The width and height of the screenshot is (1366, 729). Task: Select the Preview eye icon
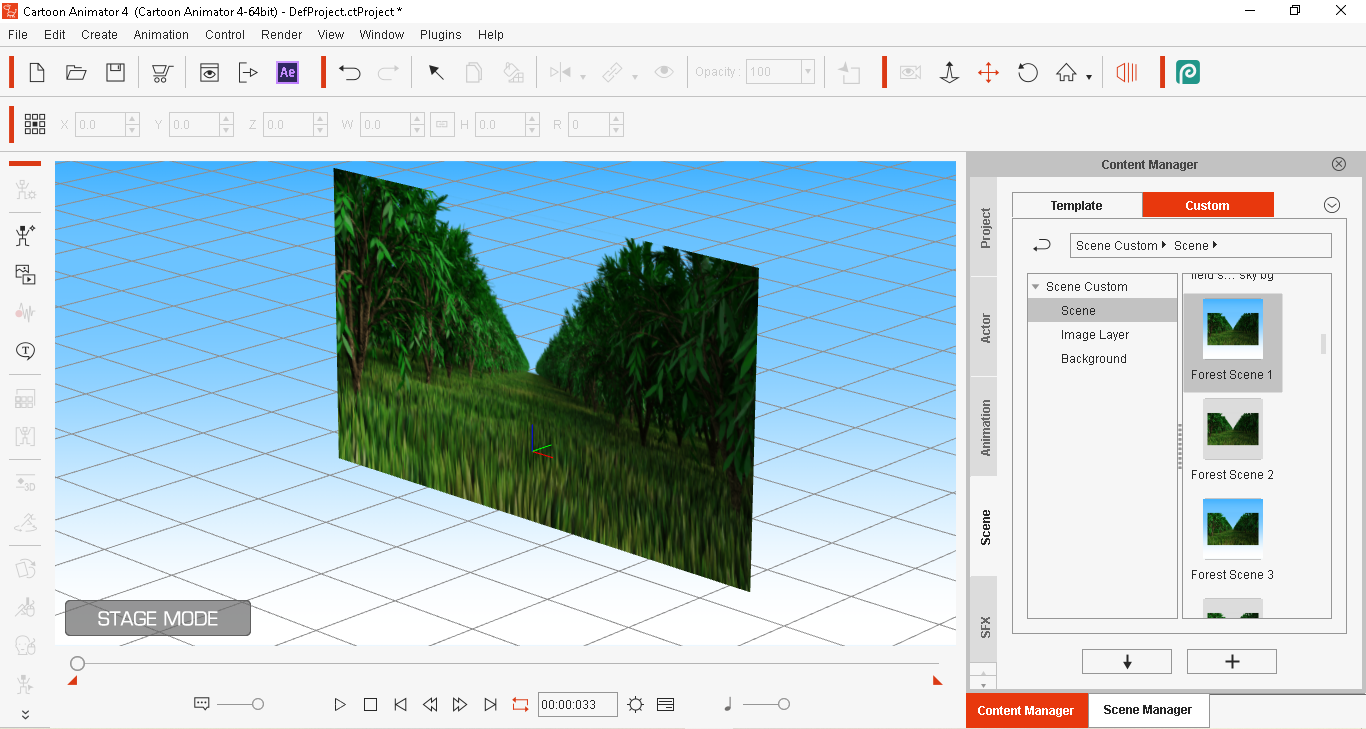tap(209, 72)
